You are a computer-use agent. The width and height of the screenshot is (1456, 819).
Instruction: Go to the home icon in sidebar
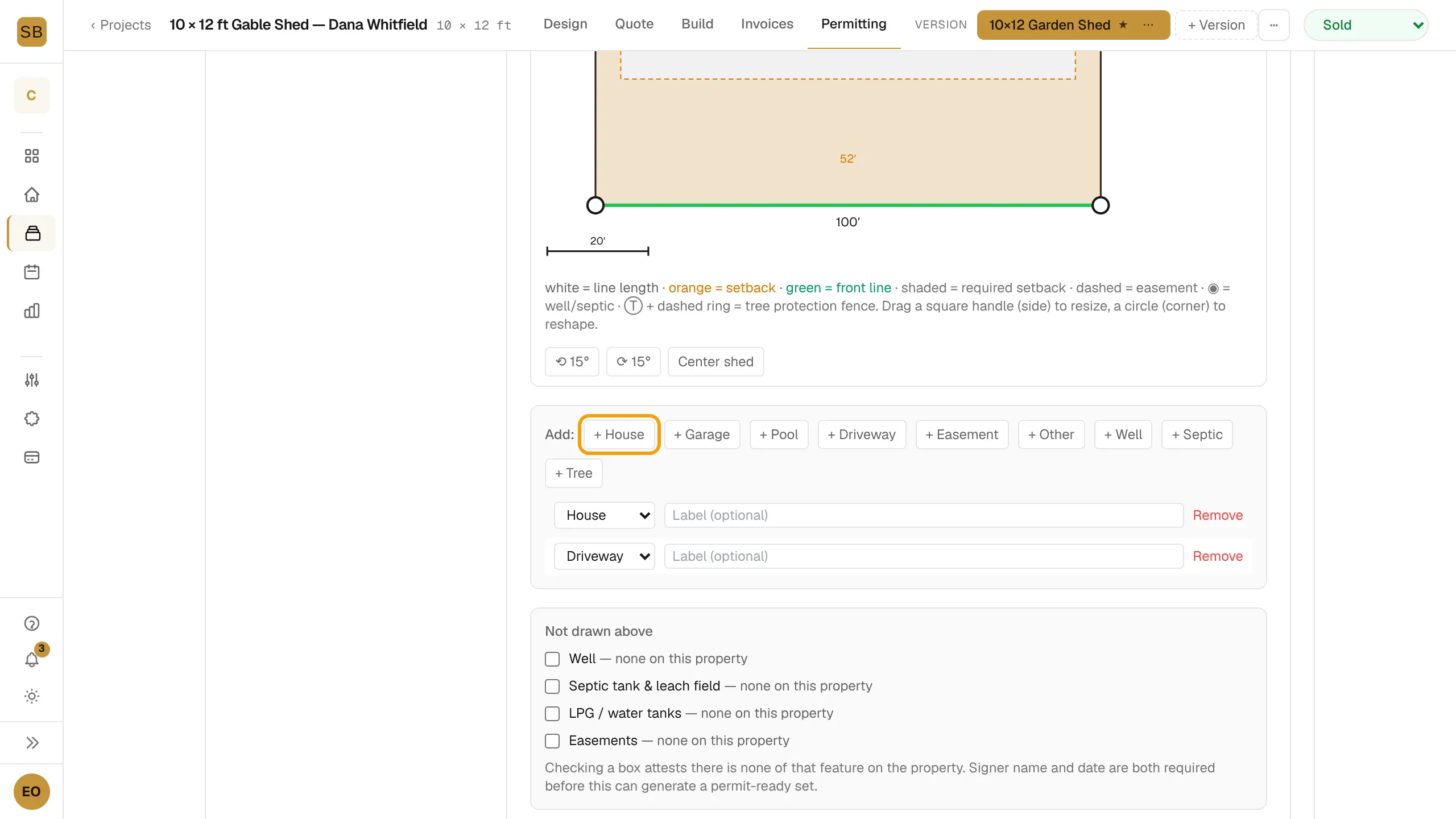pos(32,195)
